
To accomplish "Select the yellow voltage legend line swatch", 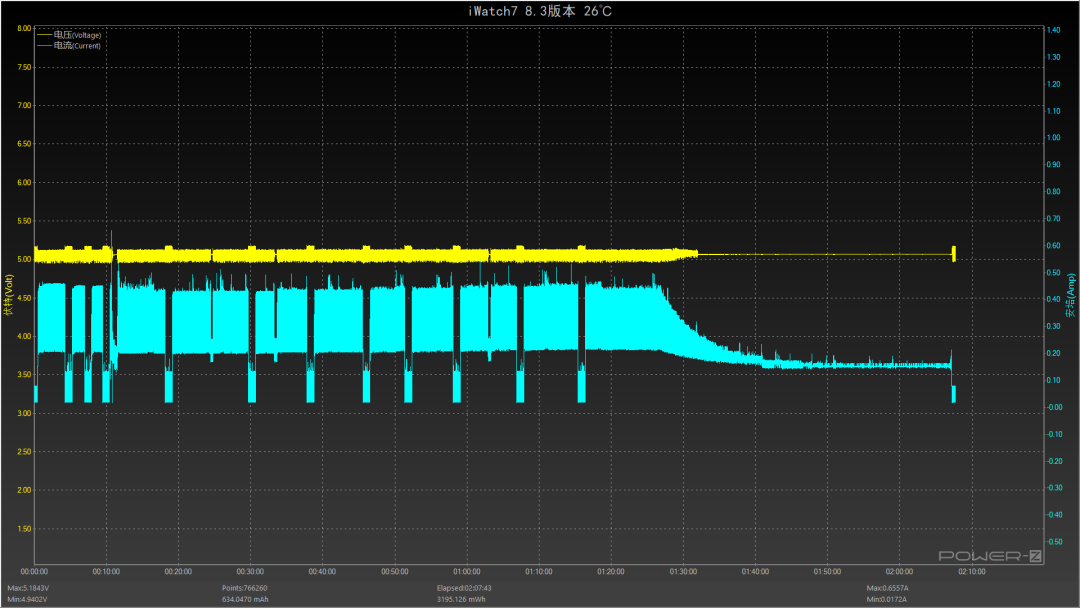I will (x=45, y=35).
